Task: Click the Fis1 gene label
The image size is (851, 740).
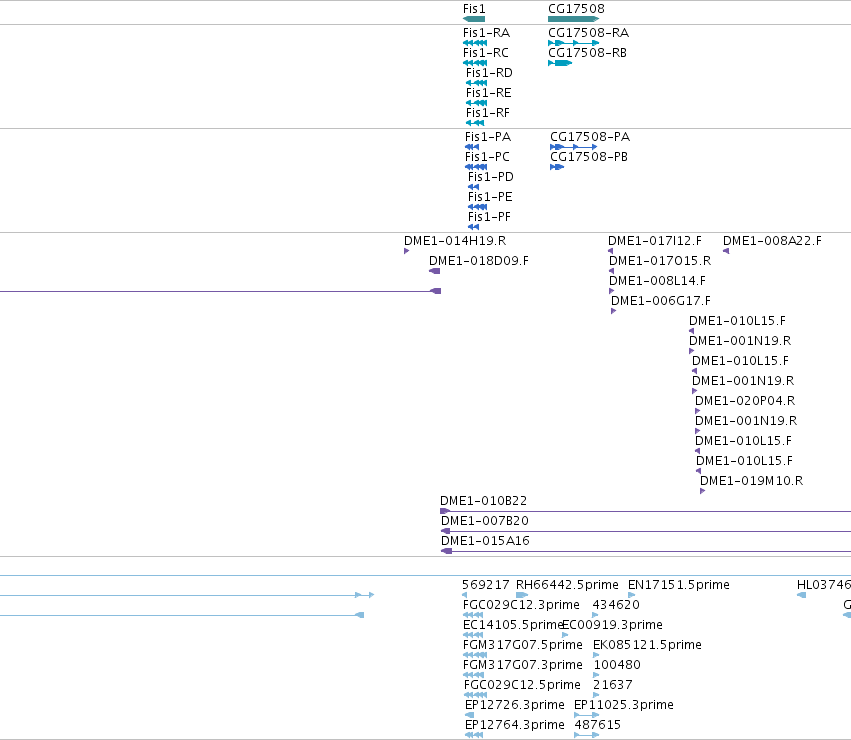Action: (x=474, y=9)
